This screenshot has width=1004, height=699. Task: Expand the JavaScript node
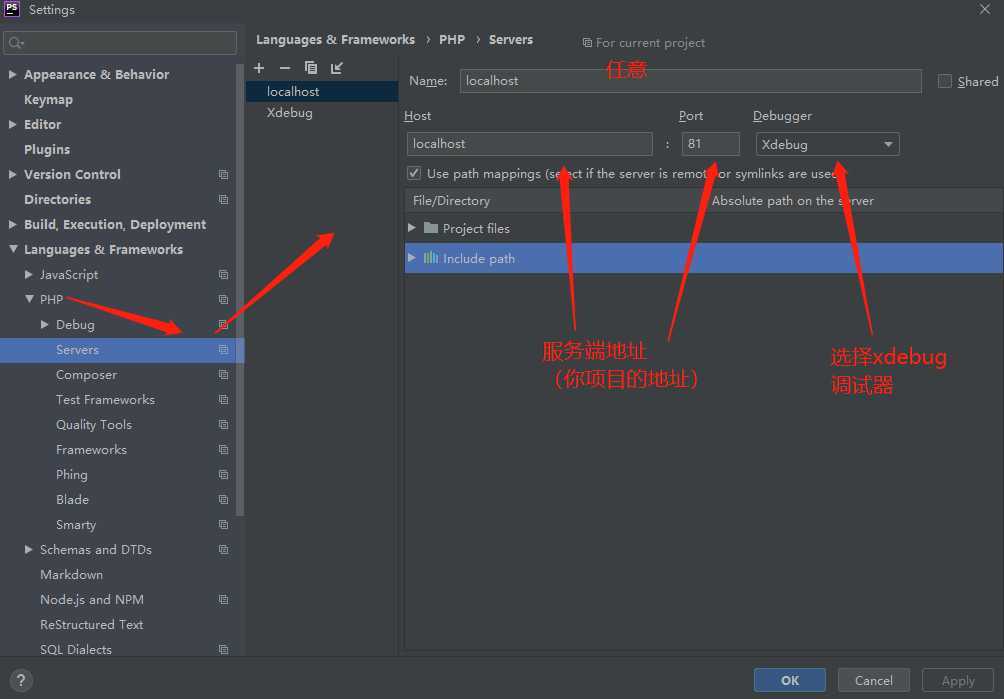[x=28, y=274]
